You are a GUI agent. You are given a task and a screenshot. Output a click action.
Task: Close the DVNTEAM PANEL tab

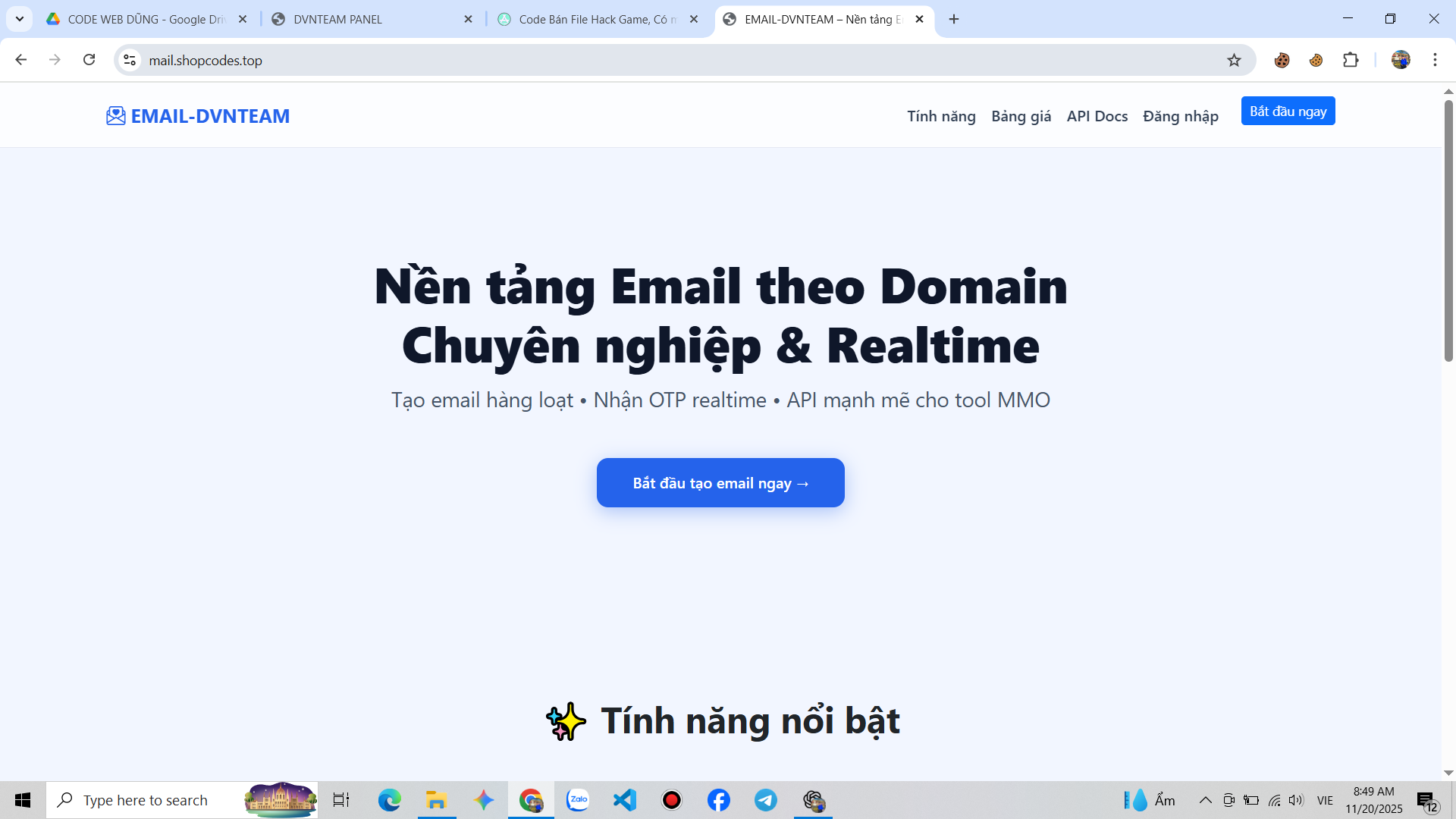468,19
